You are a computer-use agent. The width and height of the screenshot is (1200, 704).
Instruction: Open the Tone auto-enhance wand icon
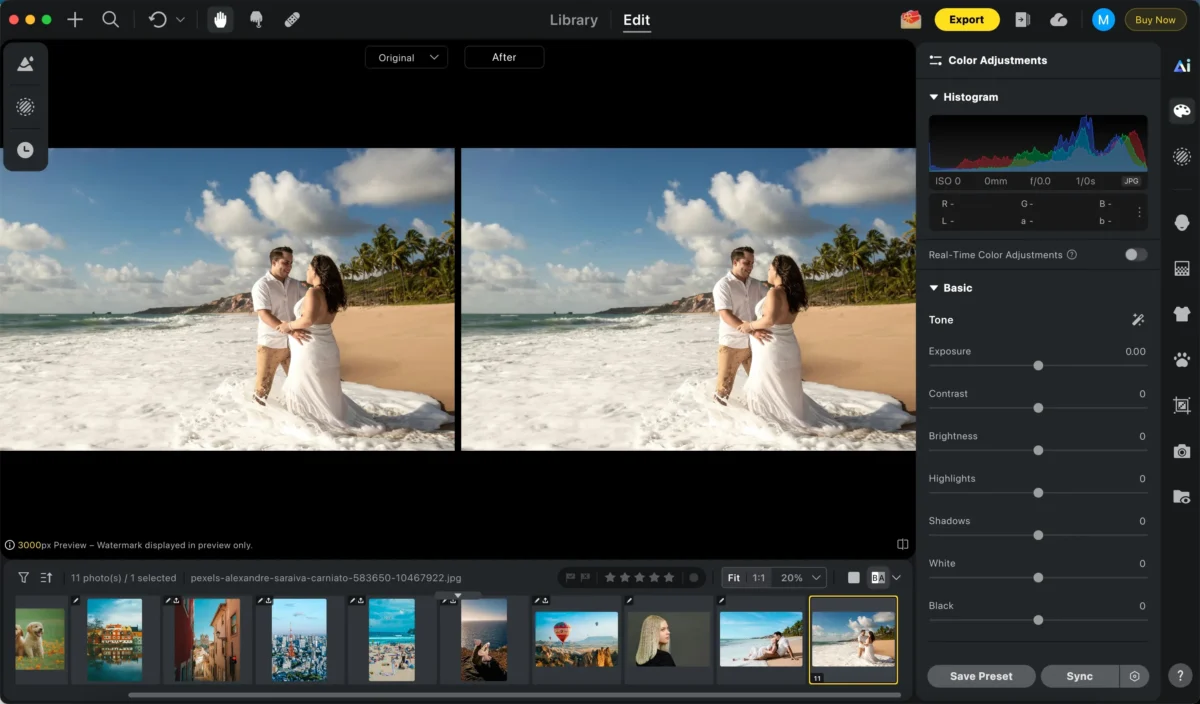coord(1137,320)
